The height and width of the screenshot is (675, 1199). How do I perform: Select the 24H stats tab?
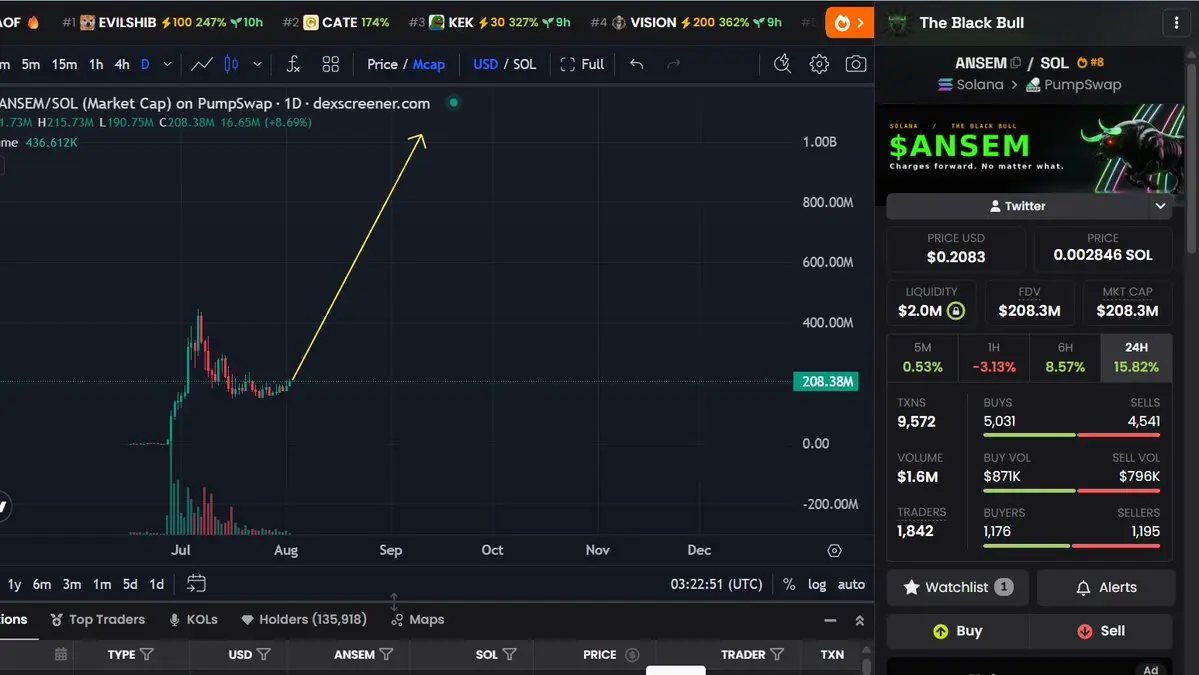click(x=1136, y=357)
